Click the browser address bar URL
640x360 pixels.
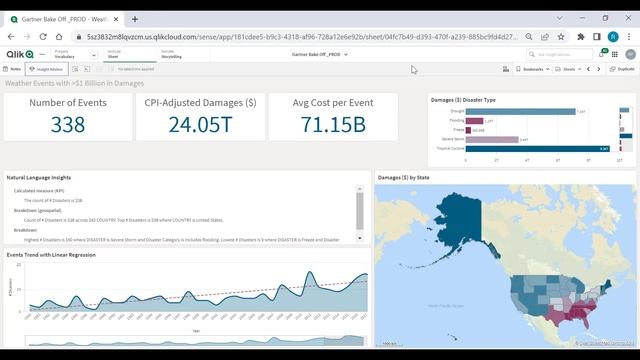(x=302, y=37)
